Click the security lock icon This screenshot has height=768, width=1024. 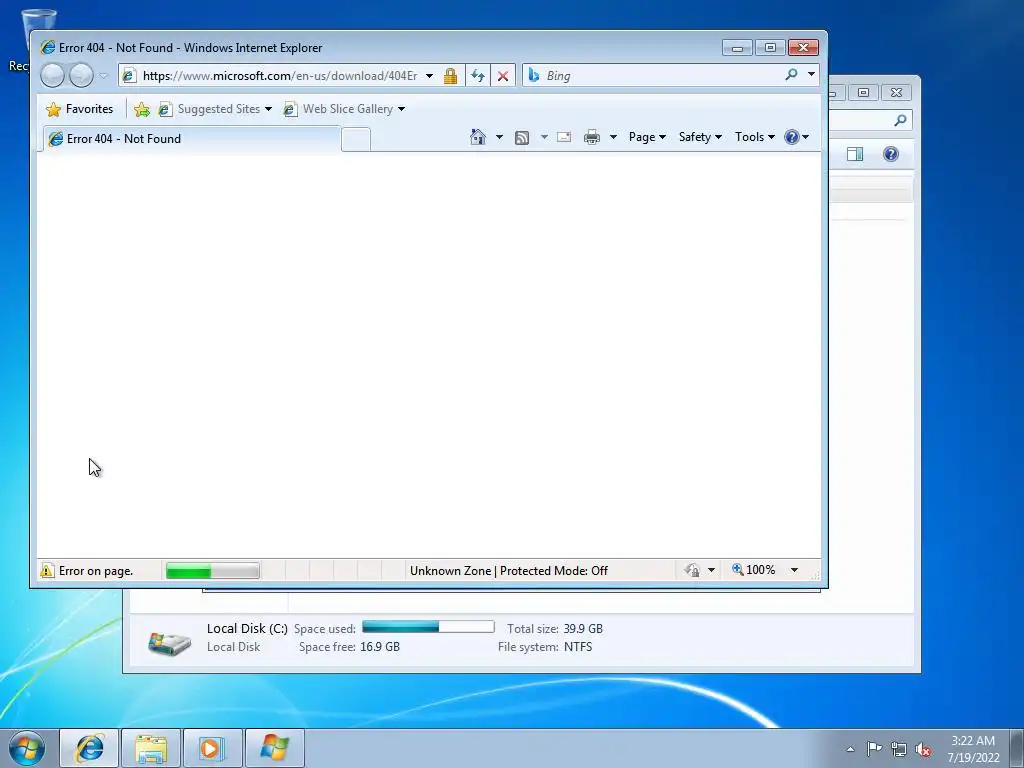(450, 76)
